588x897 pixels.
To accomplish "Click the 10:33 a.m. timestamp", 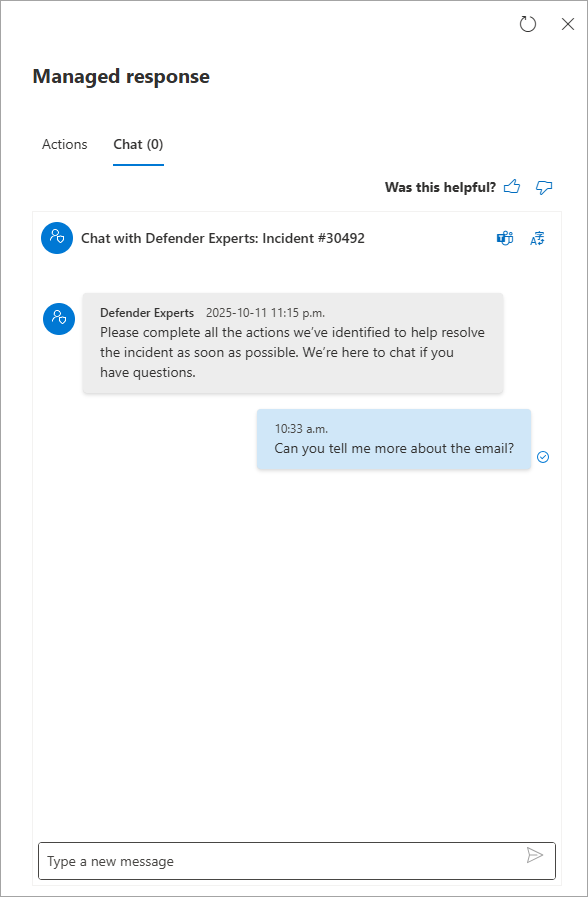I will click(x=301, y=429).
